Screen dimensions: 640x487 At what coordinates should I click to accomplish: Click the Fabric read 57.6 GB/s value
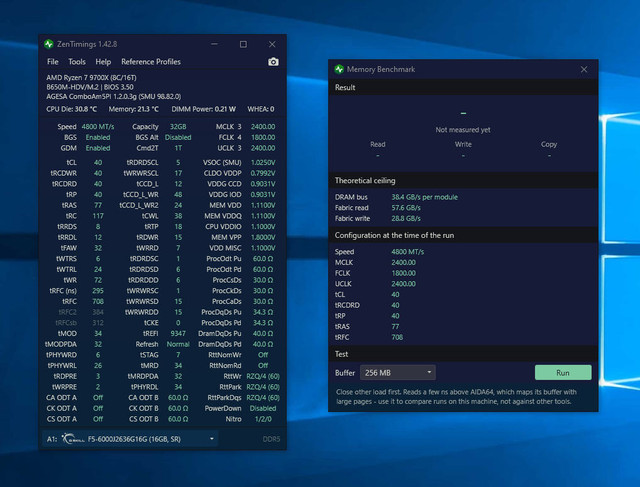(x=406, y=208)
